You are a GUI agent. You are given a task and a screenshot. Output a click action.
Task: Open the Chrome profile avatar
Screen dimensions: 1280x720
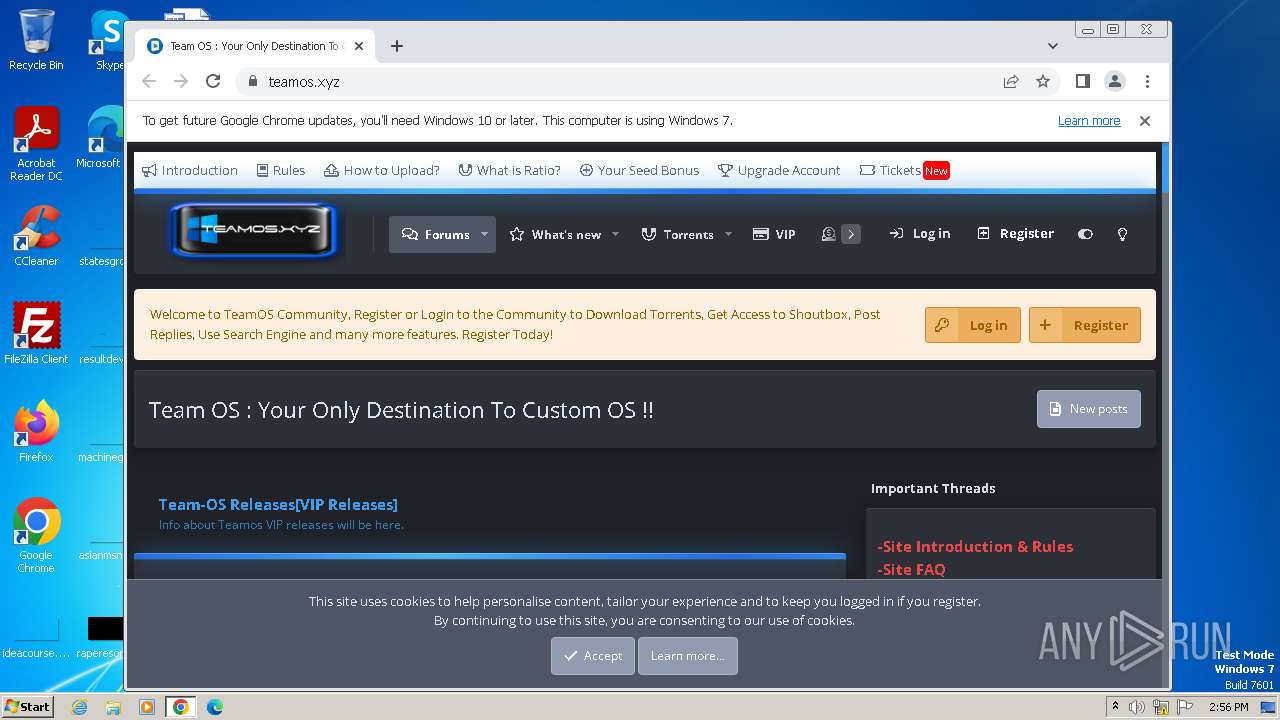coord(1115,81)
